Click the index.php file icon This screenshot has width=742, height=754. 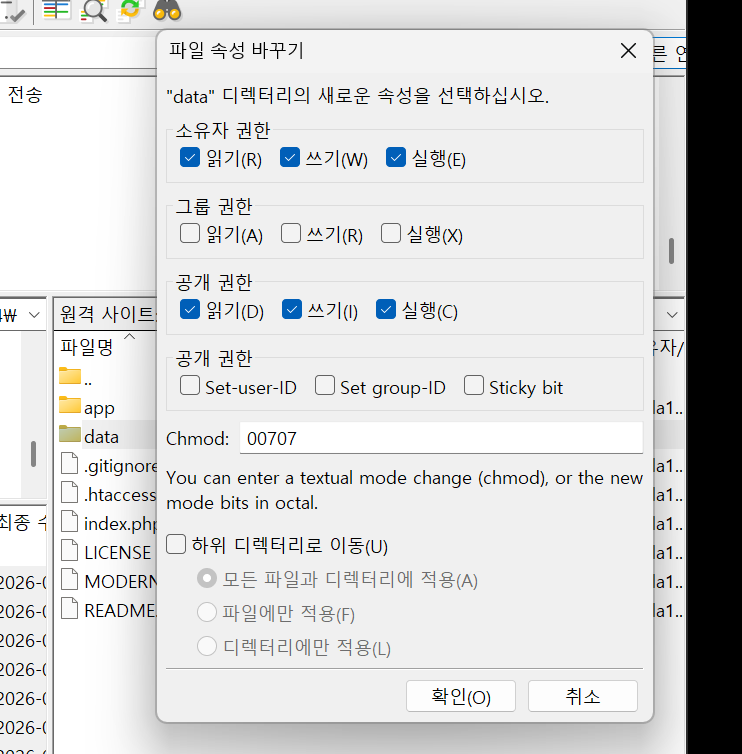click(x=70, y=521)
